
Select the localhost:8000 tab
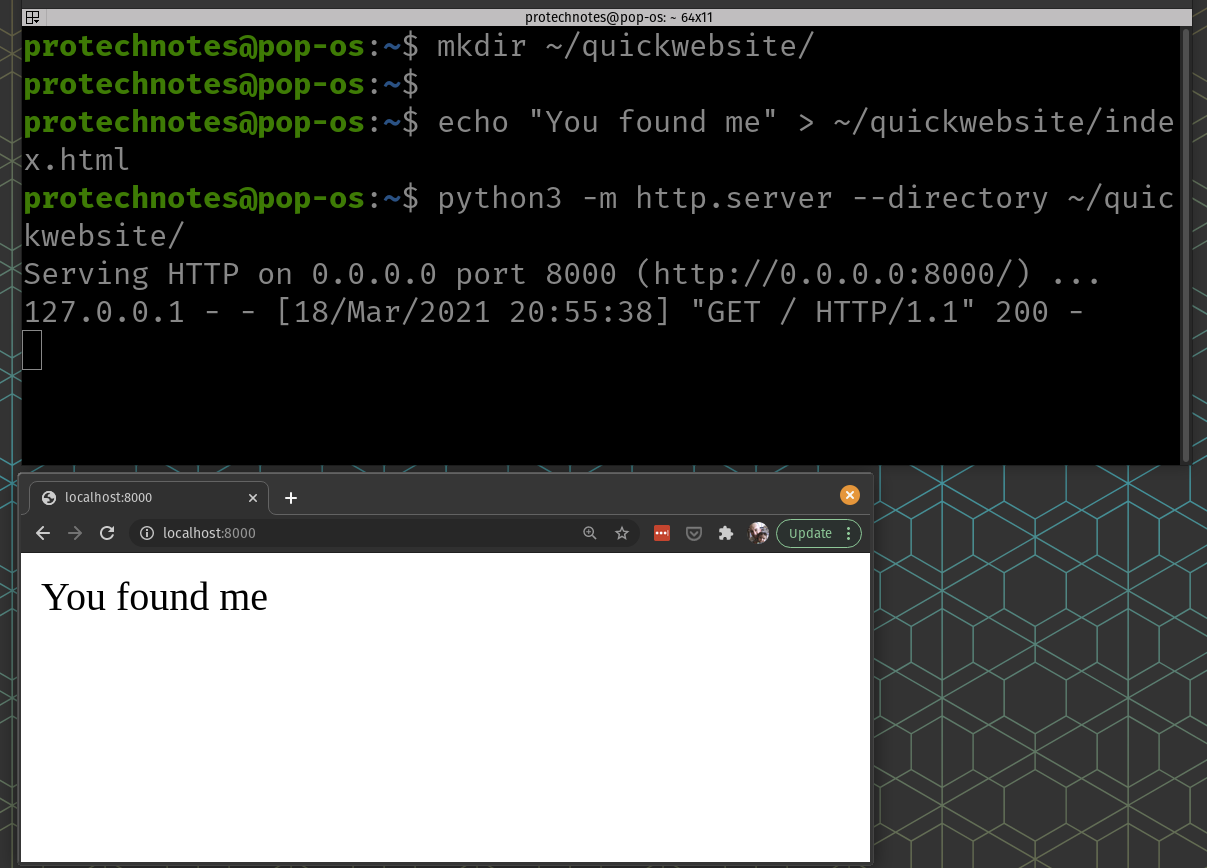(x=149, y=498)
